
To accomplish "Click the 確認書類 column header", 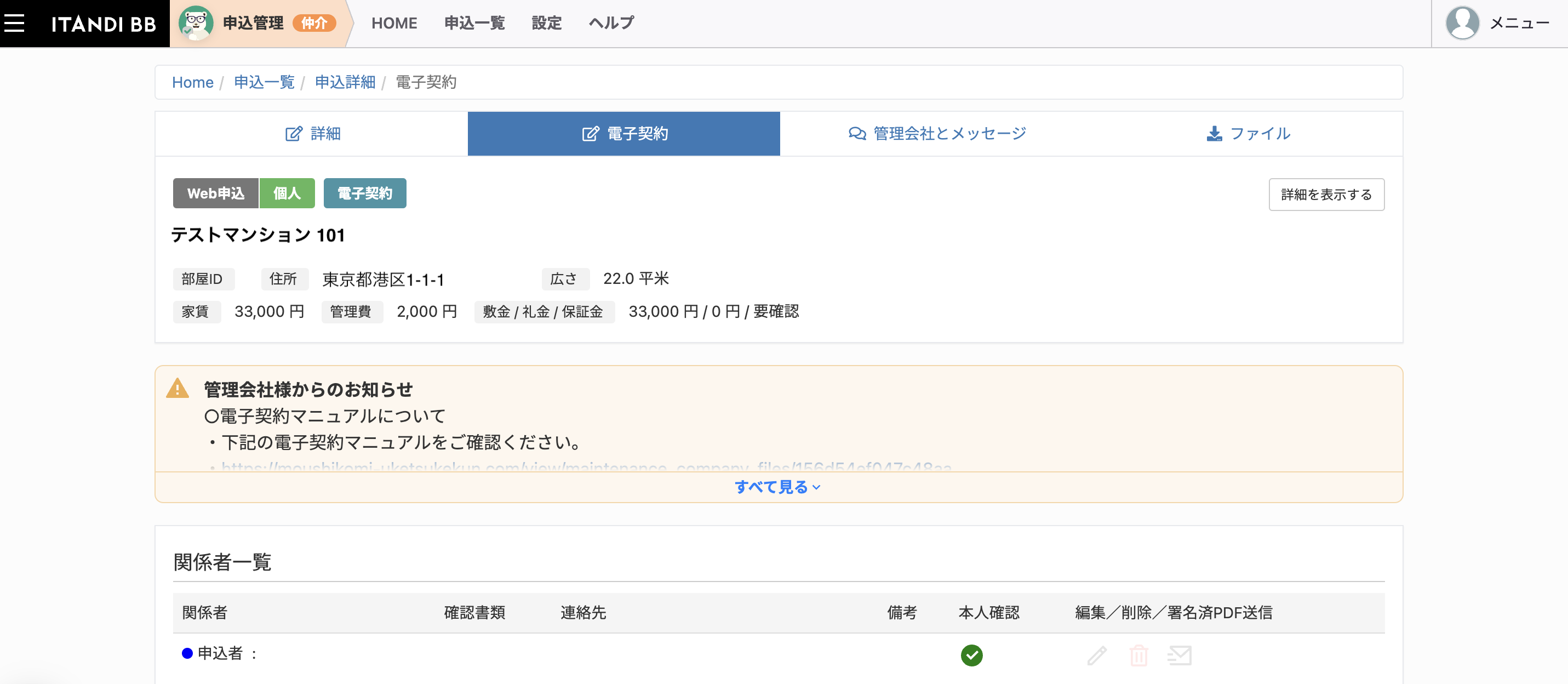I will [474, 612].
